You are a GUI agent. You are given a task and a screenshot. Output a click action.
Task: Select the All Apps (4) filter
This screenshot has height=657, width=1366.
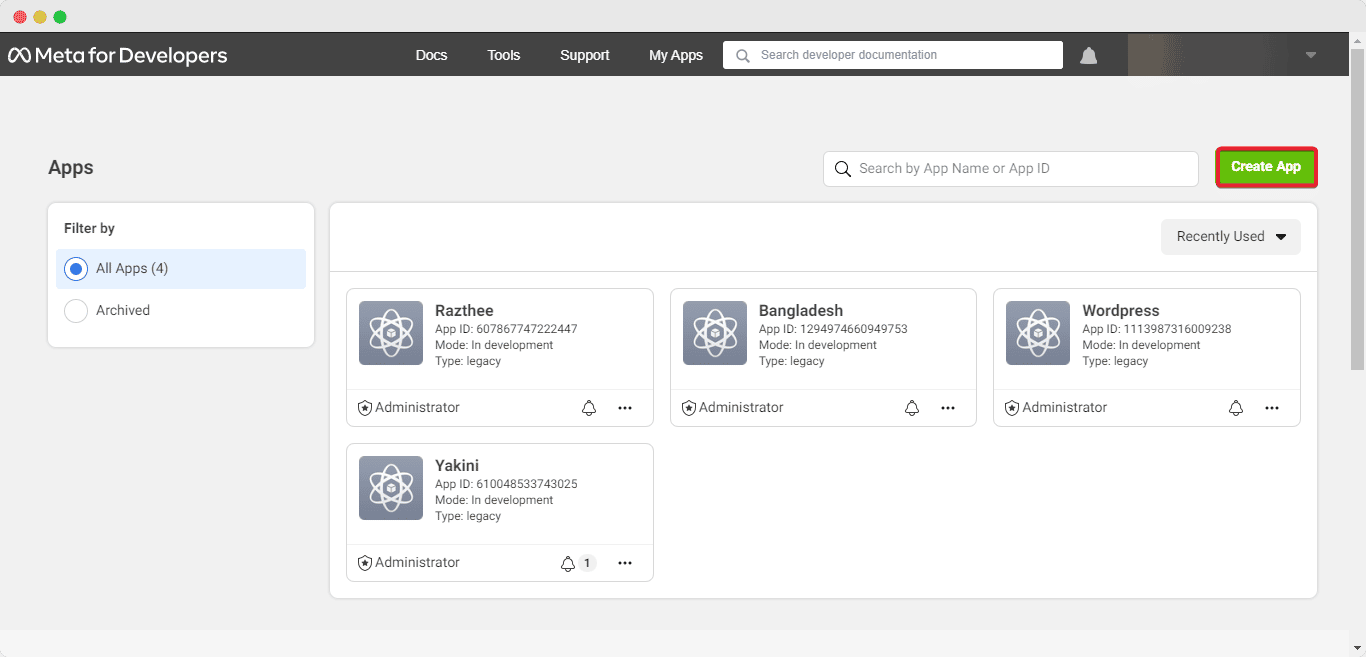pyautogui.click(x=181, y=269)
